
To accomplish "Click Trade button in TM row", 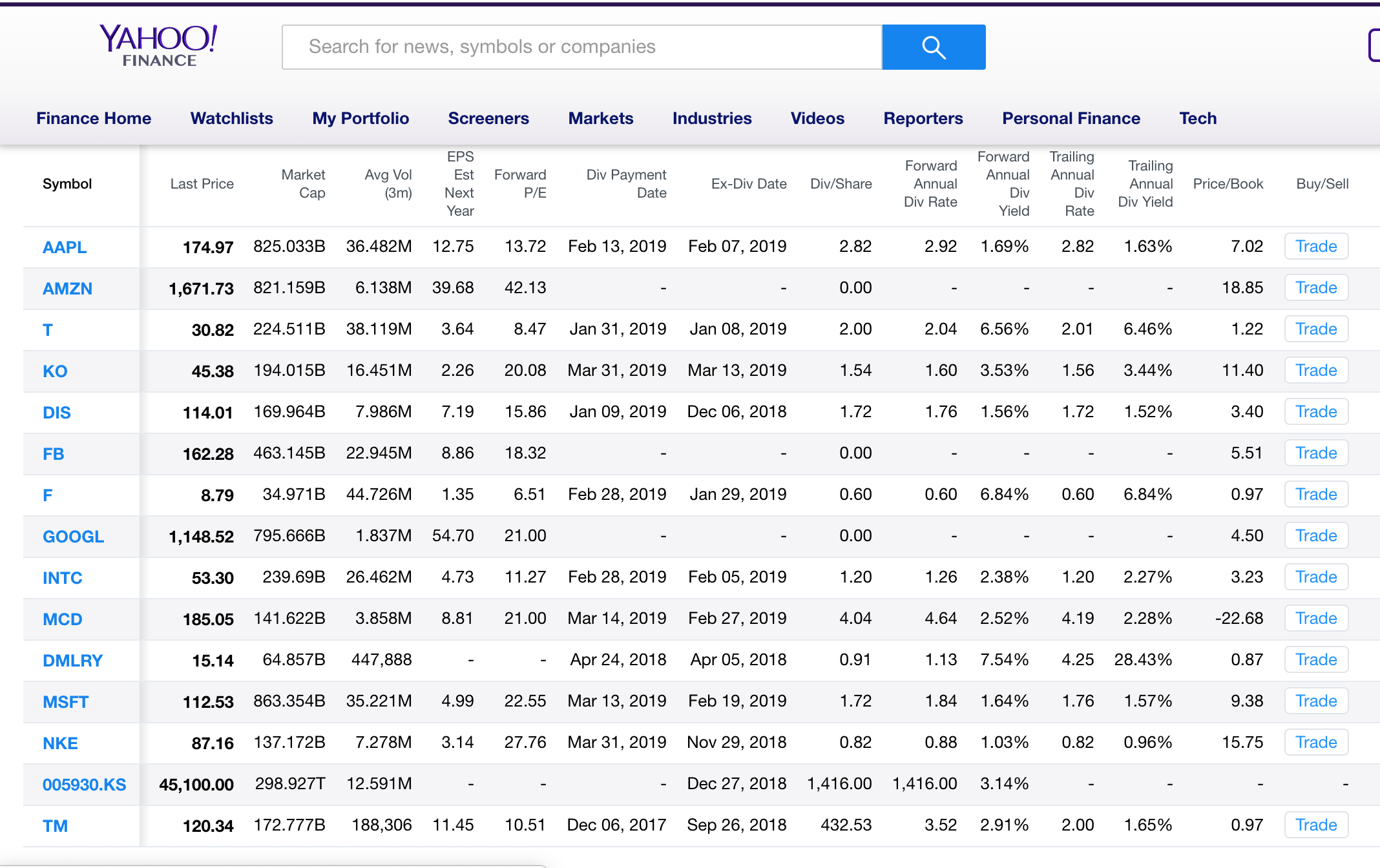I will (x=1315, y=825).
